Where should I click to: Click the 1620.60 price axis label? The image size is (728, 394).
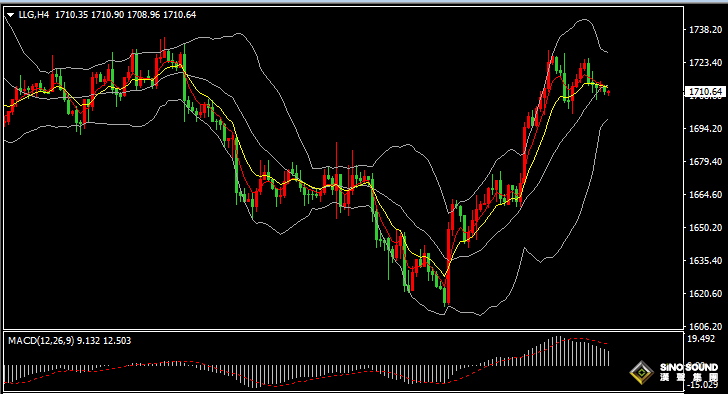coord(705,293)
